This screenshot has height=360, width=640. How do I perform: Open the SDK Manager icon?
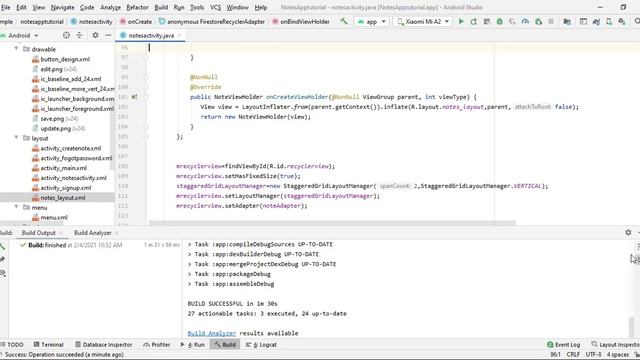(622, 21)
